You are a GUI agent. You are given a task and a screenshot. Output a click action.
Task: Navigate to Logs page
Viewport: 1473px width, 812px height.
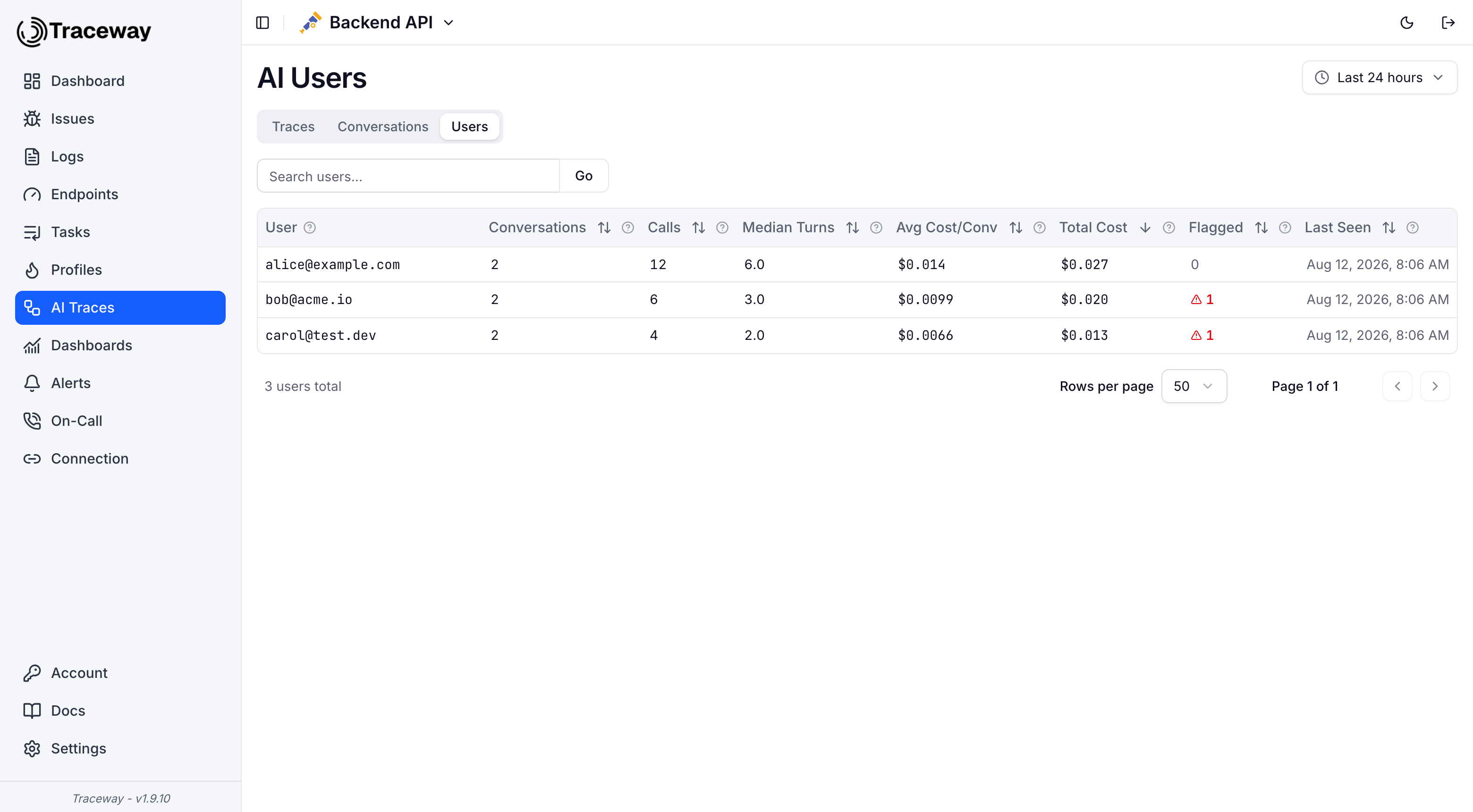tap(120, 157)
